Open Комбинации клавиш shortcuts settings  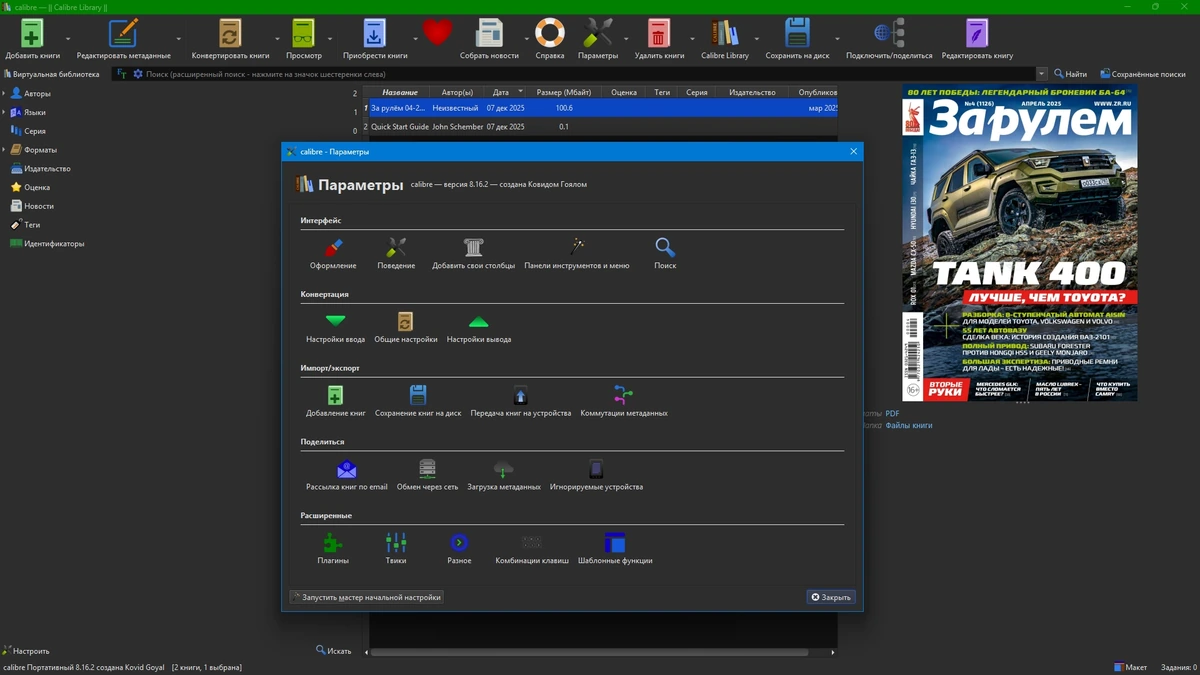click(532, 549)
